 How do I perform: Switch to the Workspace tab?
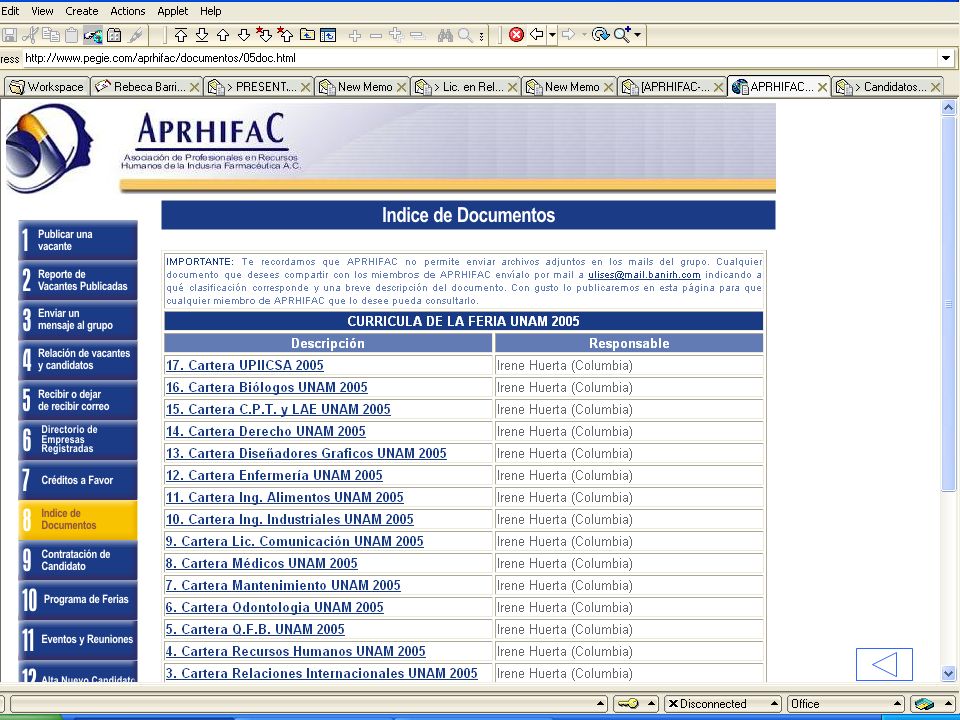[47, 87]
